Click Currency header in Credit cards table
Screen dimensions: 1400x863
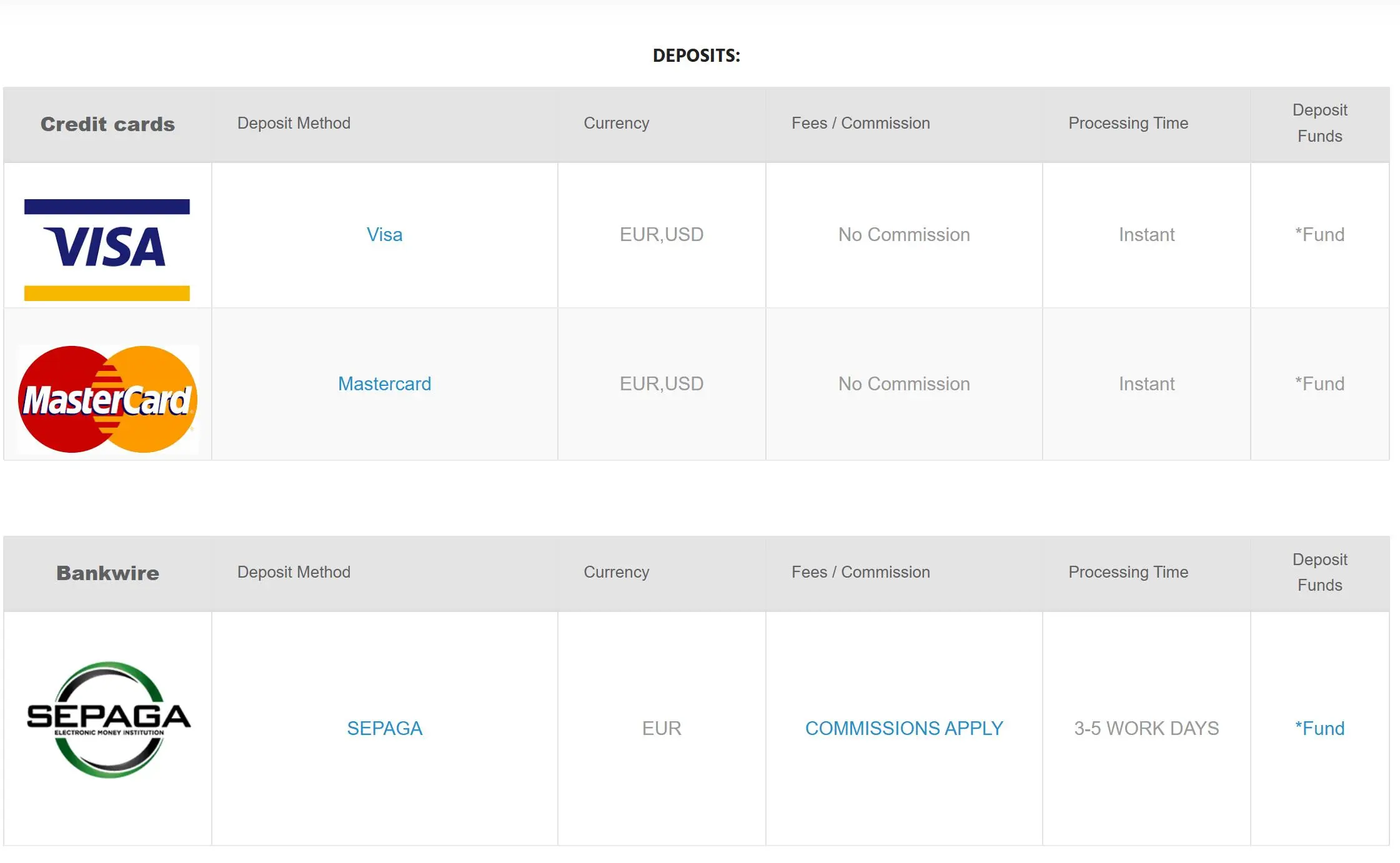(617, 123)
